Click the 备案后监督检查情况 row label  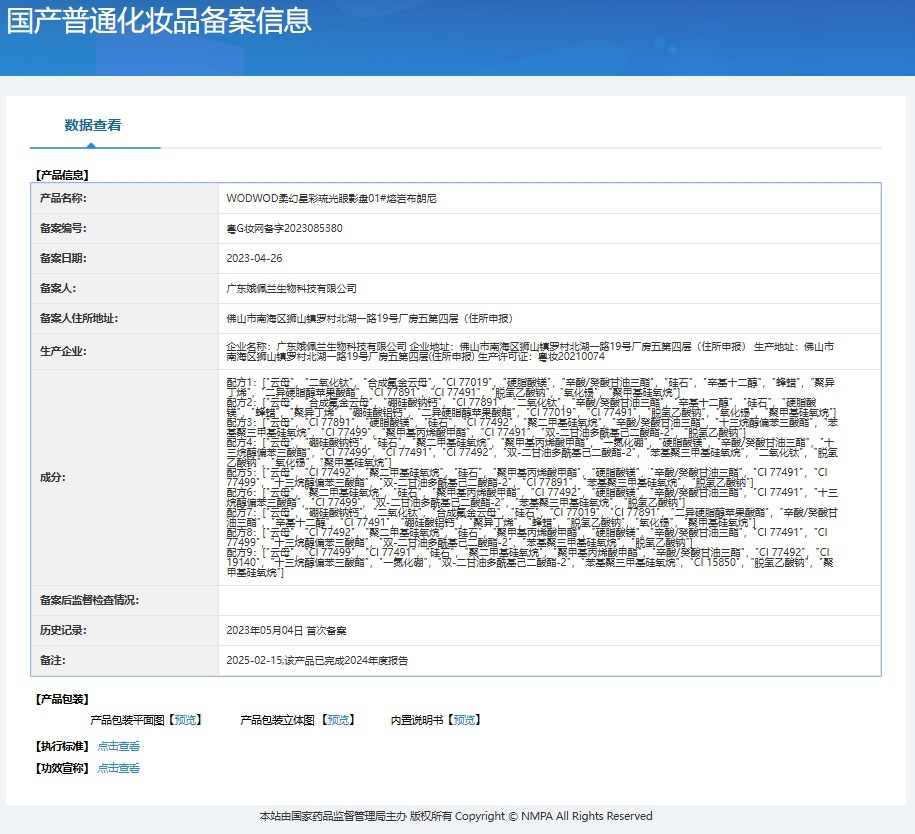(x=89, y=601)
